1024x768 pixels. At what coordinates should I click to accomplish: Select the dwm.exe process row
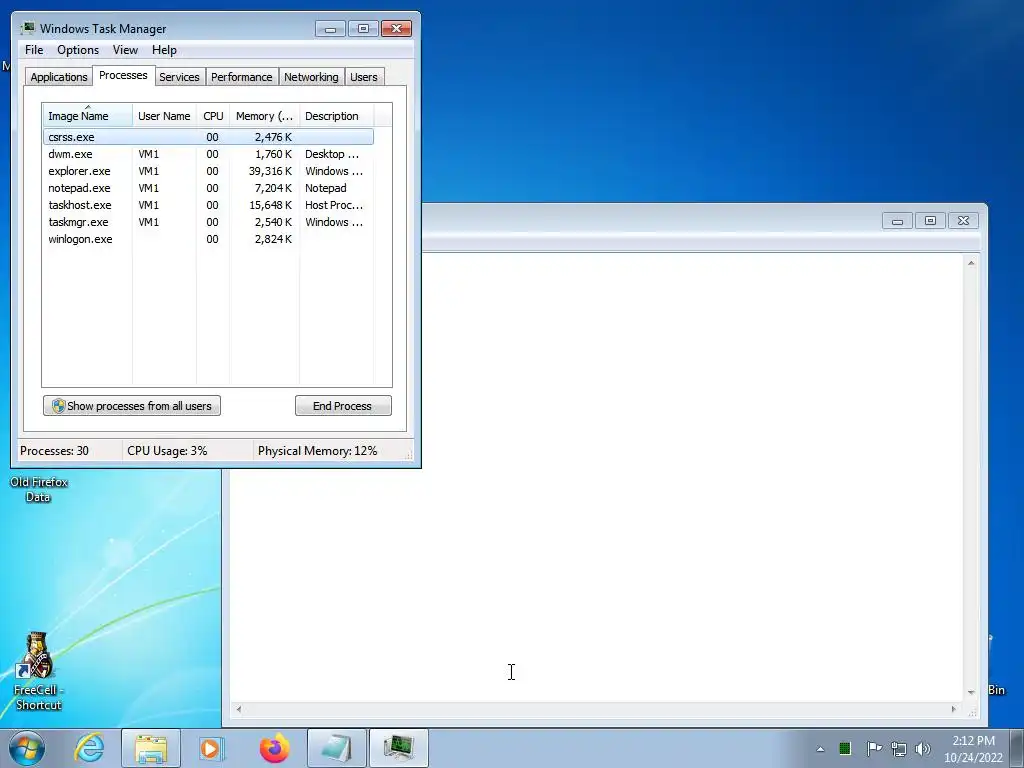tap(208, 154)
